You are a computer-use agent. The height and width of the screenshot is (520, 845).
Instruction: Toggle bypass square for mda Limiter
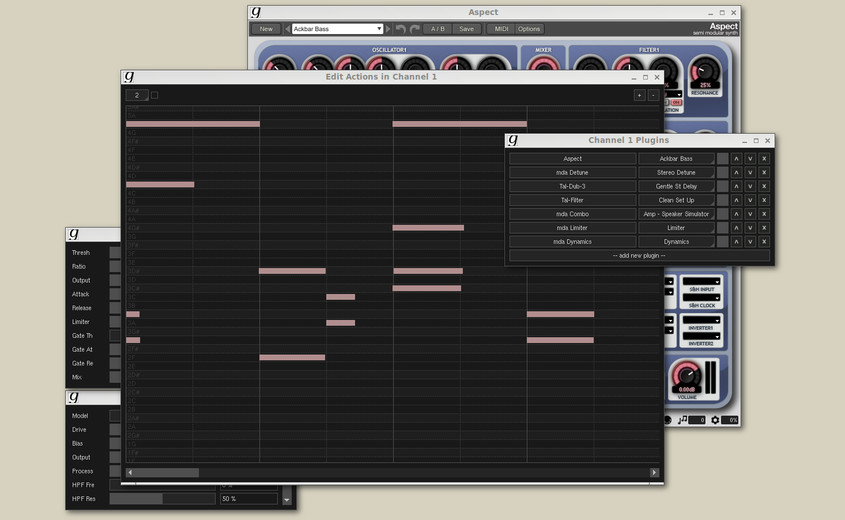pos(723,228)
